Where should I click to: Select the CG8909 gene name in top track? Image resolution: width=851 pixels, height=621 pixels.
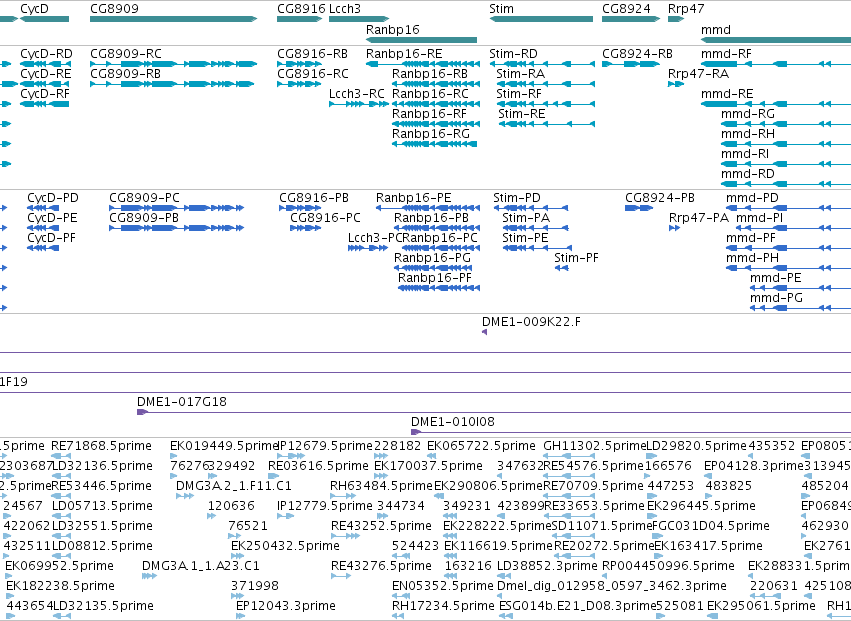(x=114, y=9)
